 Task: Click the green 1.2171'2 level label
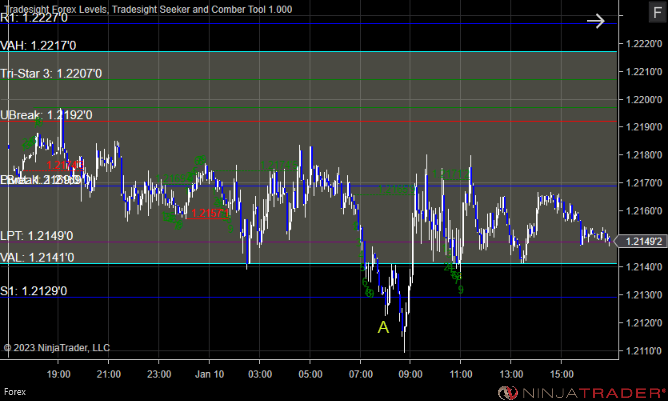pyautogui.click(x=451, y=174)
